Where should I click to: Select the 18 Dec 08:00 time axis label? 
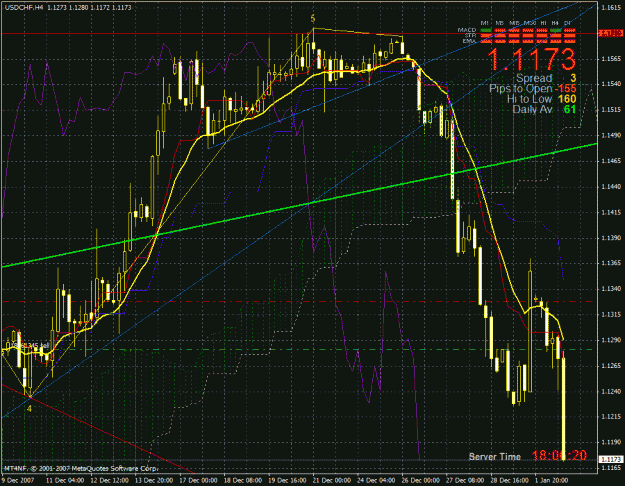click(243, 480)
